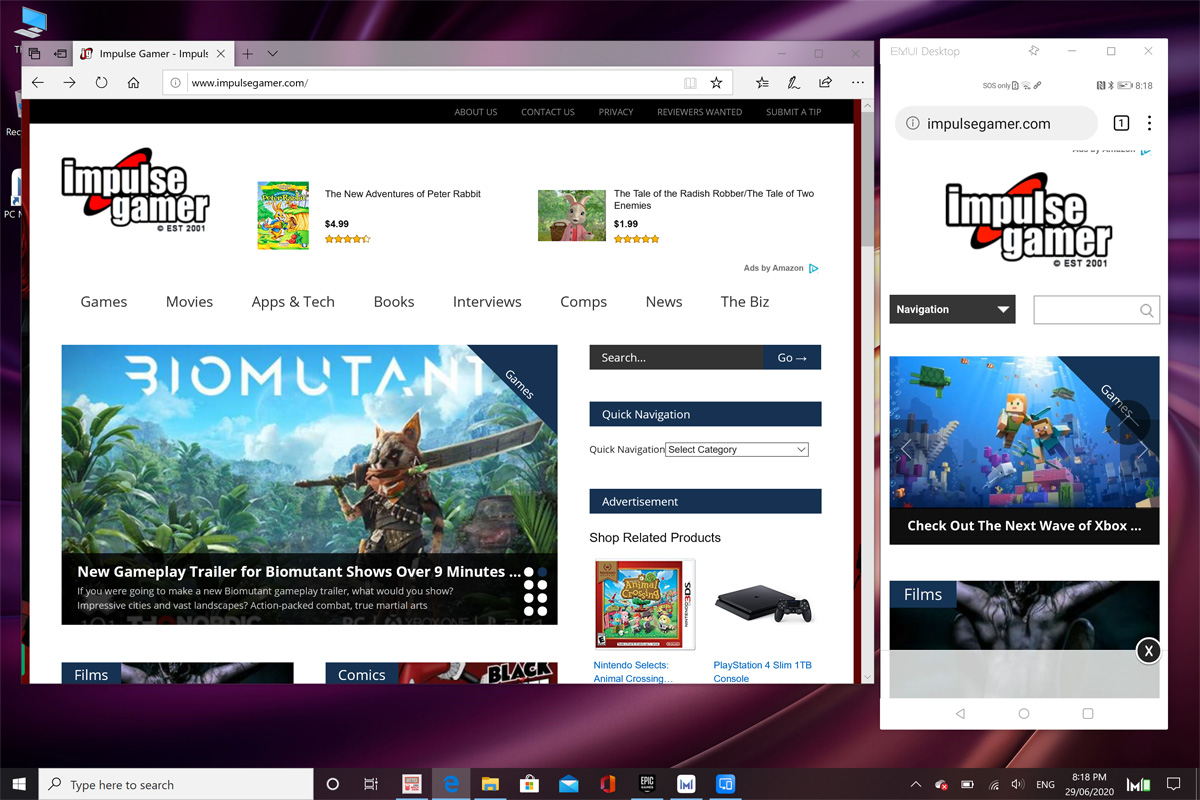Go back in Edge browser
Screen dimensions: 1200x800
point(37,83)
